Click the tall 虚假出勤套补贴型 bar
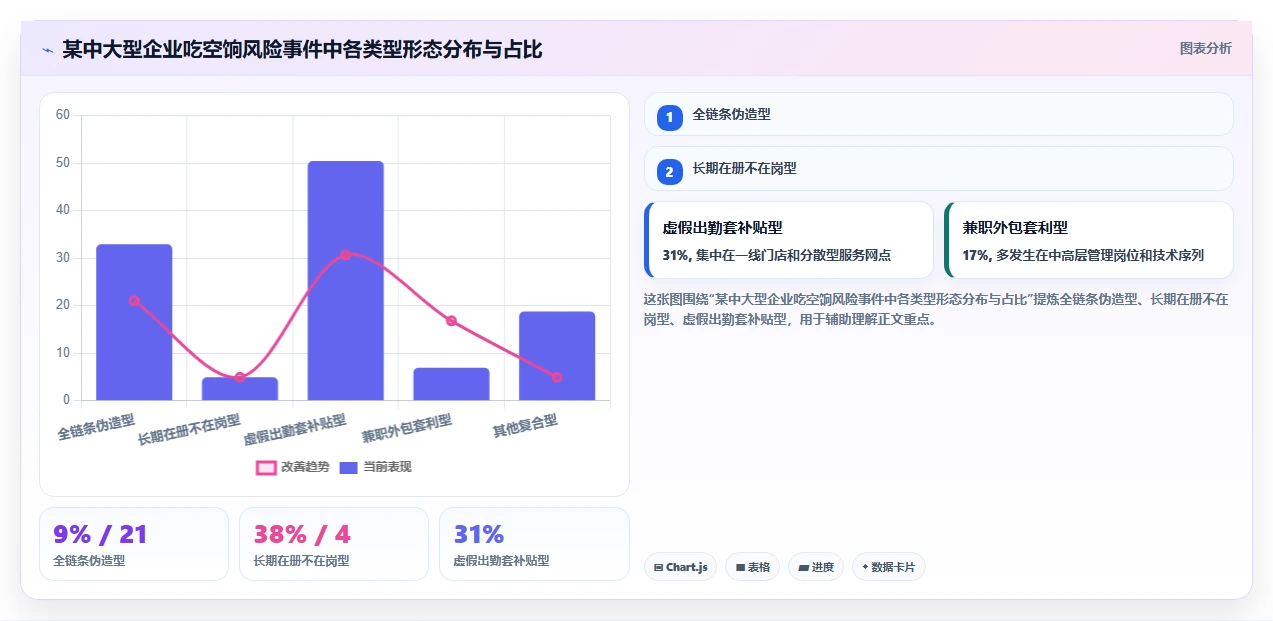 345,280
